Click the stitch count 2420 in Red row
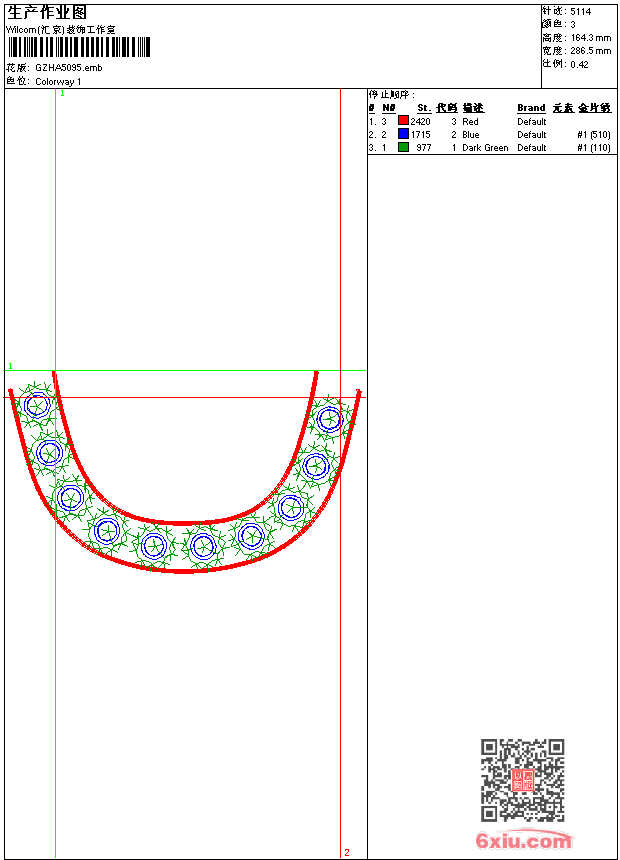620x860 pixels. point(420,122)
